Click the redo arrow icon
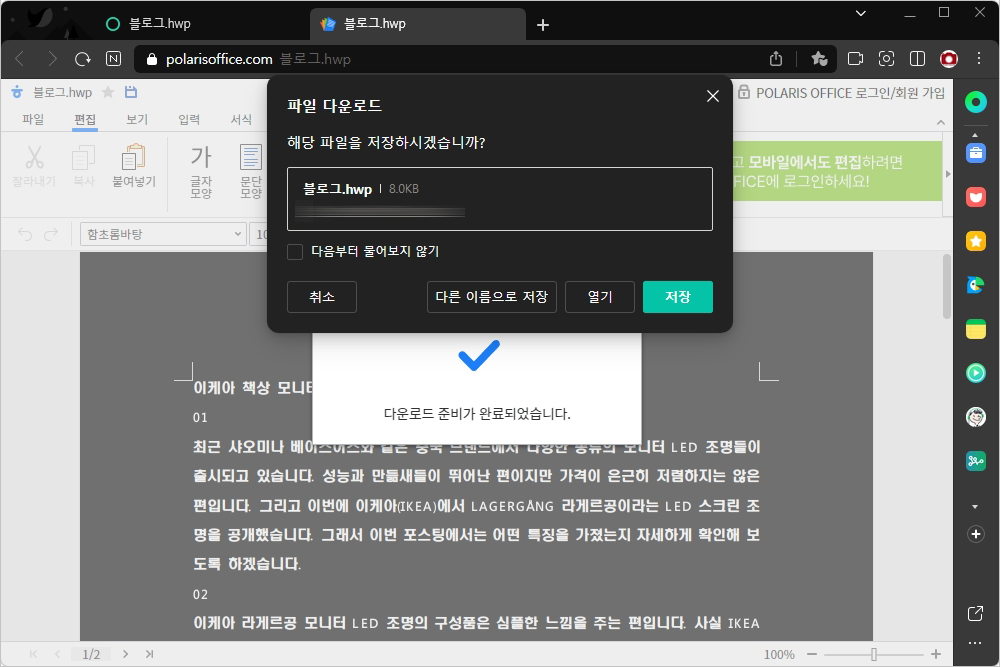Image resolution: width=1000 pixels, height=667 pixels. (51, 235)
